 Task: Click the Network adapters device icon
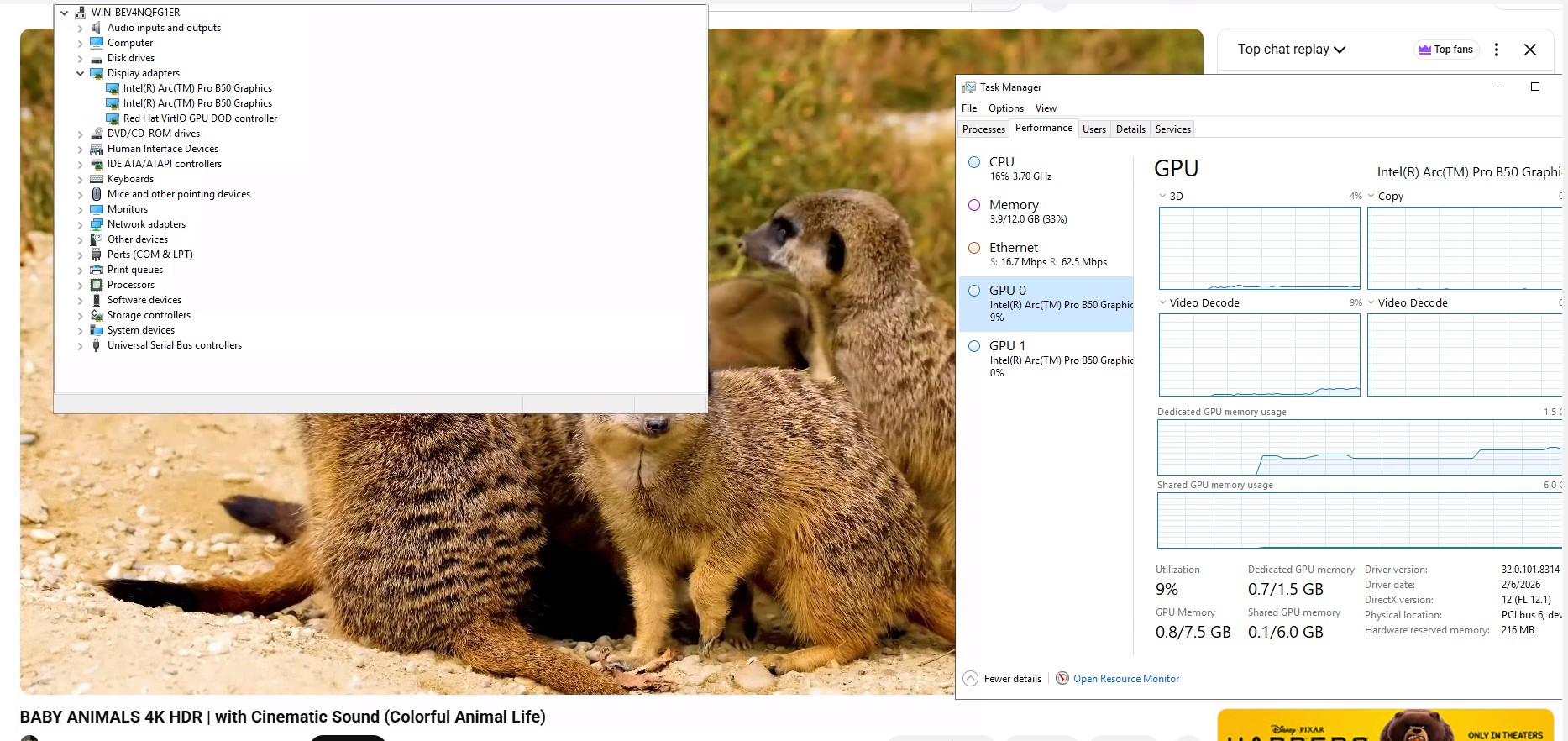pyautogui.click(x=97, y=224)
